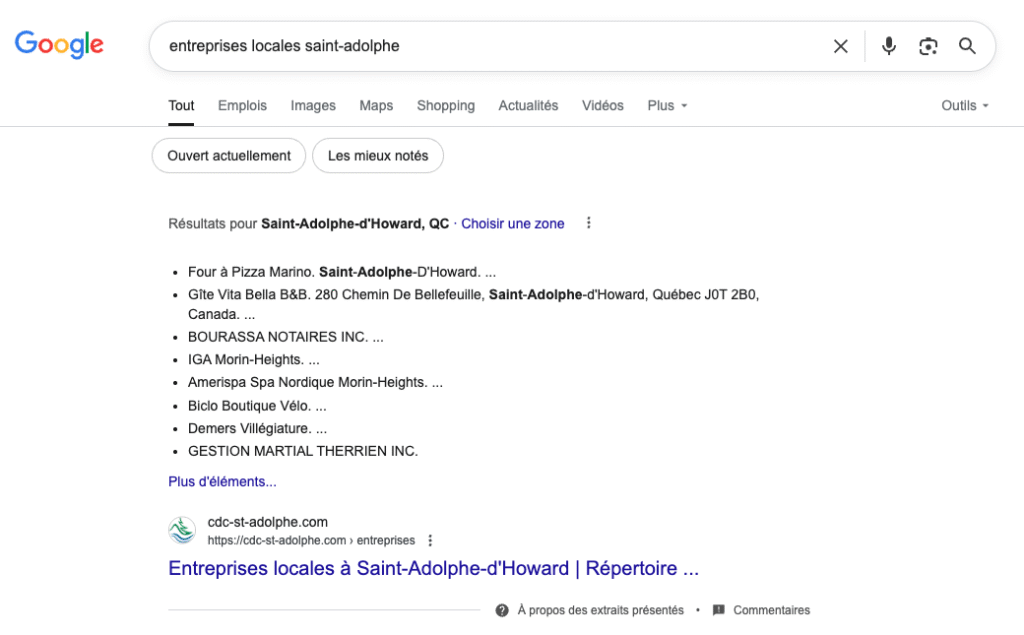Toggle the Ouvert actuellement filter chip
Image resolution: width=1024 pixels, height=635 pixels.
tap(229, 156)
